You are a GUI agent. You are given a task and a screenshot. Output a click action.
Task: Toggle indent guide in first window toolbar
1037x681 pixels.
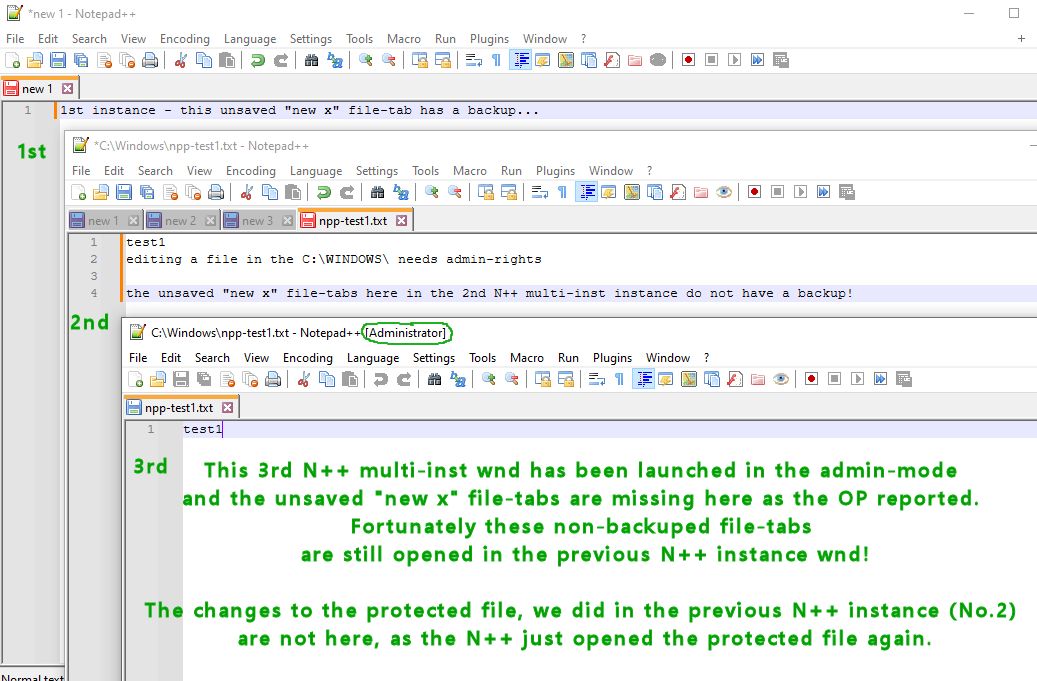click(x=521, y=60)
